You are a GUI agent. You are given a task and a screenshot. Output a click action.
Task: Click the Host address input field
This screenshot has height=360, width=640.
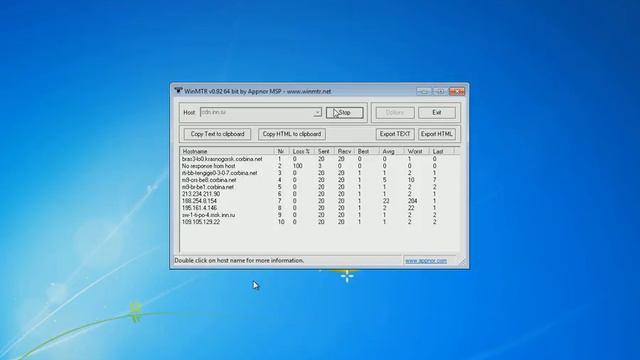(256, 112)
